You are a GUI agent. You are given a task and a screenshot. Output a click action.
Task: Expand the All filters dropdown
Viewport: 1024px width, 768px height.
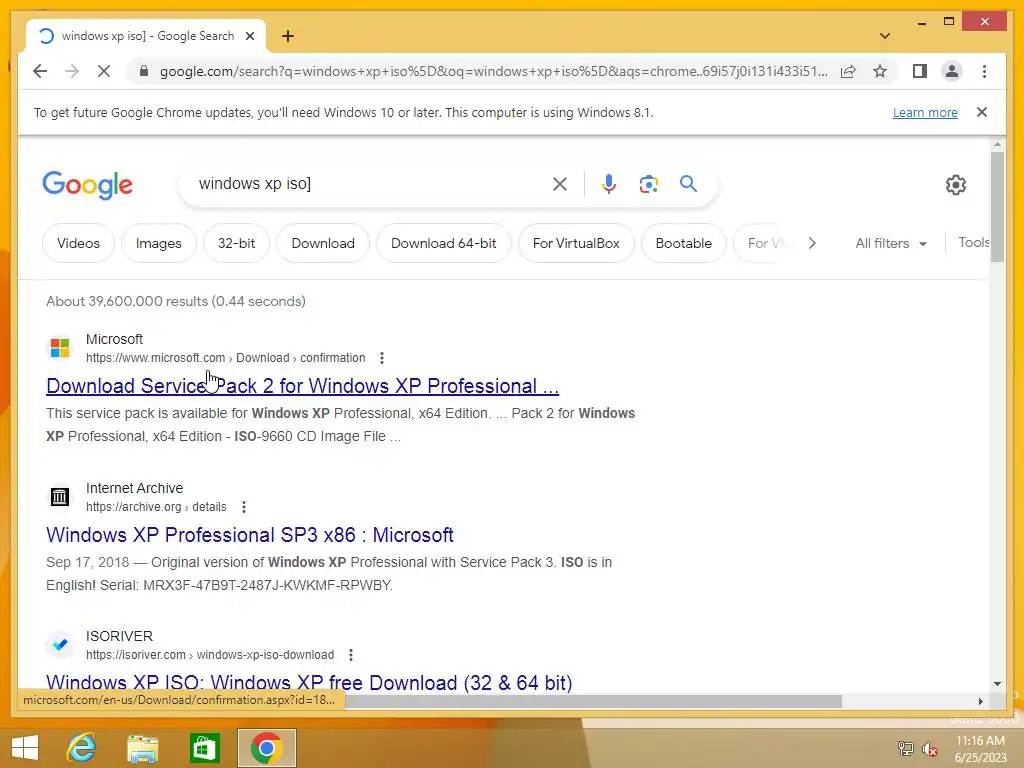click(x=891, y=243)
